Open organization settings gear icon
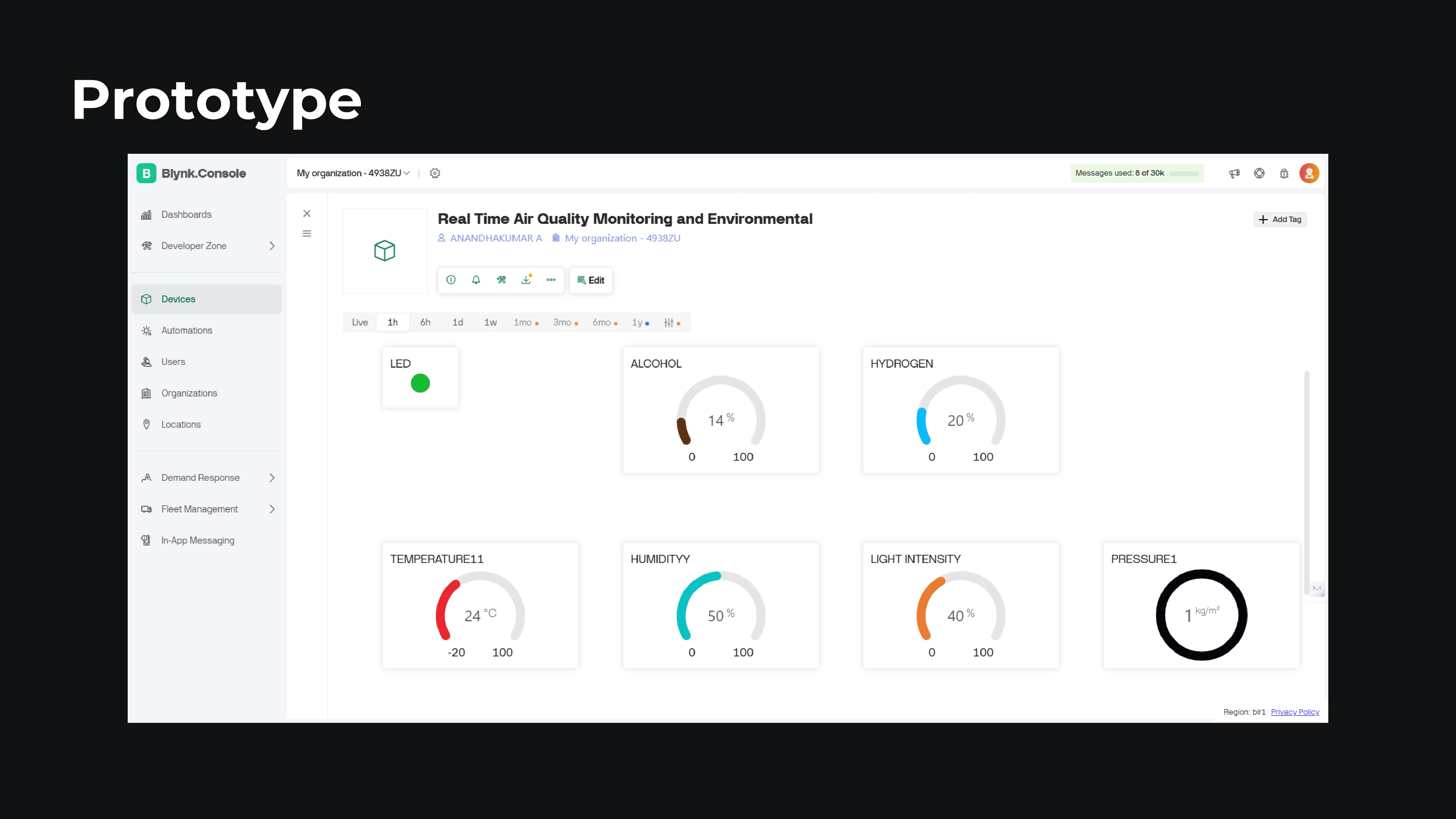 pos(435,174)
